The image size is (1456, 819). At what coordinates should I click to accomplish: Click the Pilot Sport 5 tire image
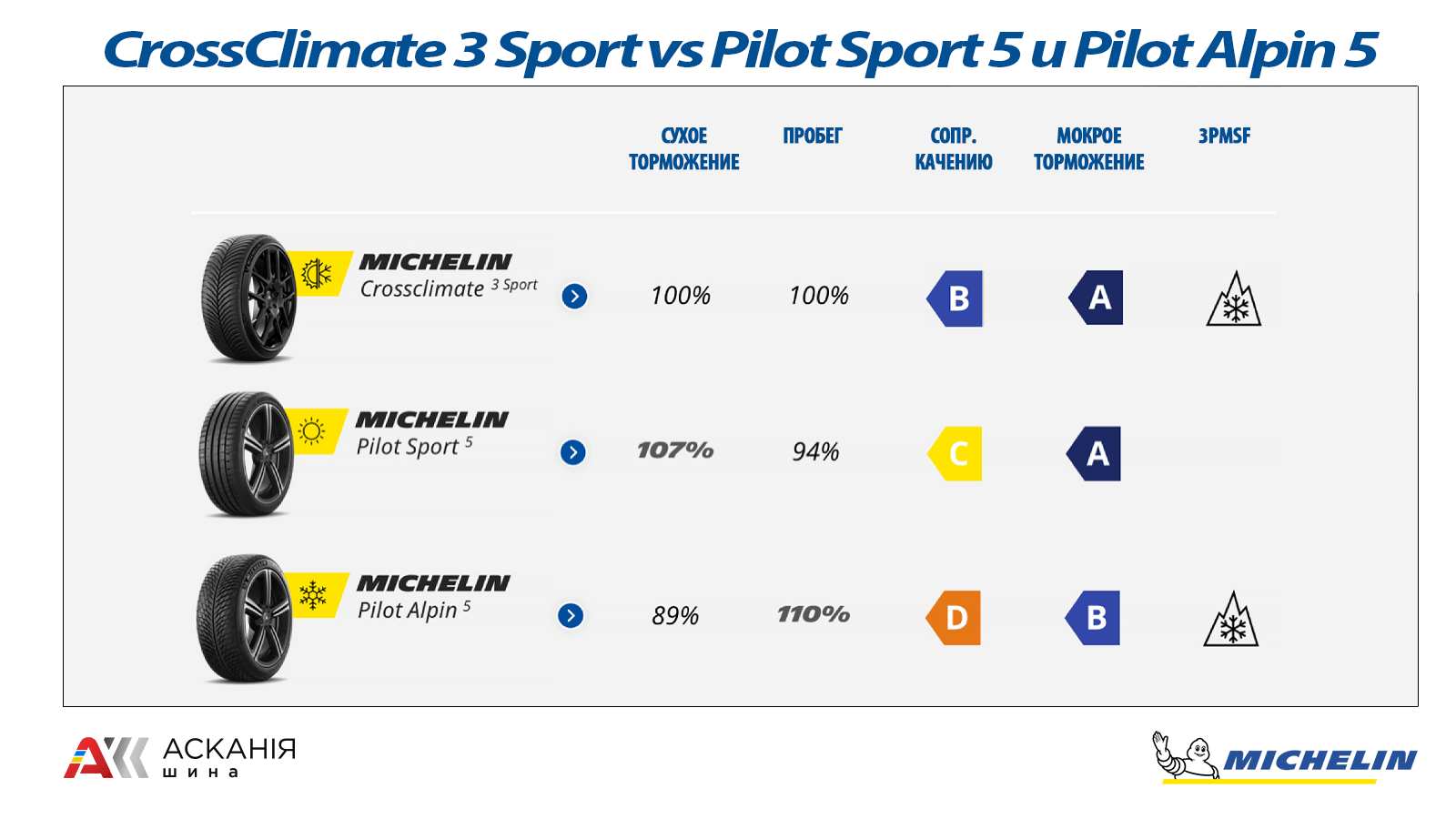click(247, 454)
